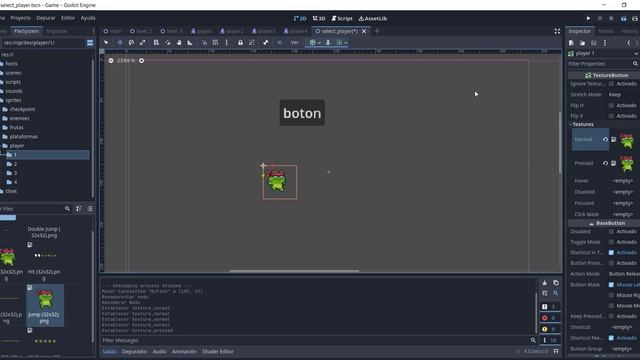
Task: Zoom out the 2D viewport
Action: coord(111,60)
